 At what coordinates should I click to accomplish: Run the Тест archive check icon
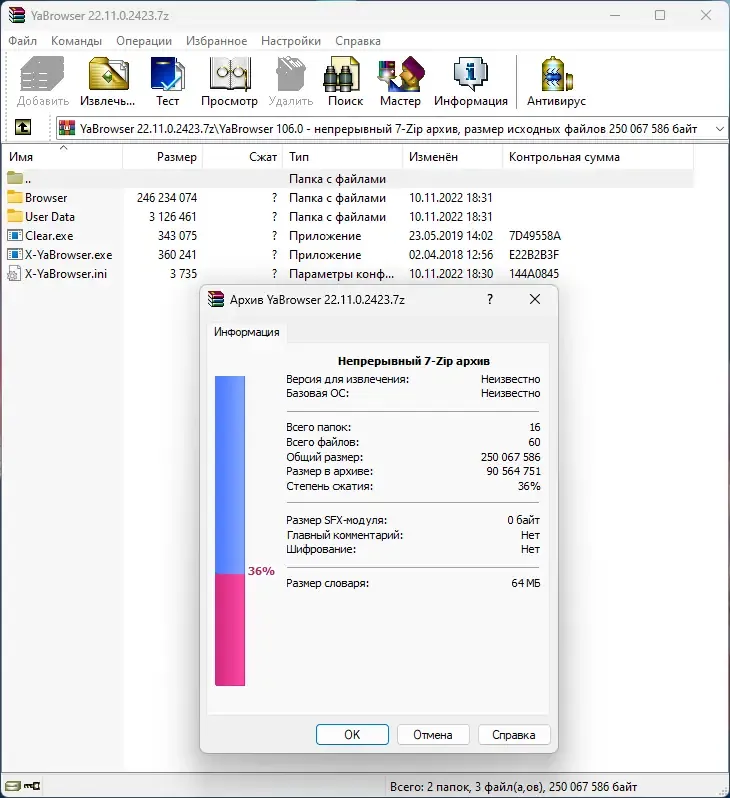point(167,74)
